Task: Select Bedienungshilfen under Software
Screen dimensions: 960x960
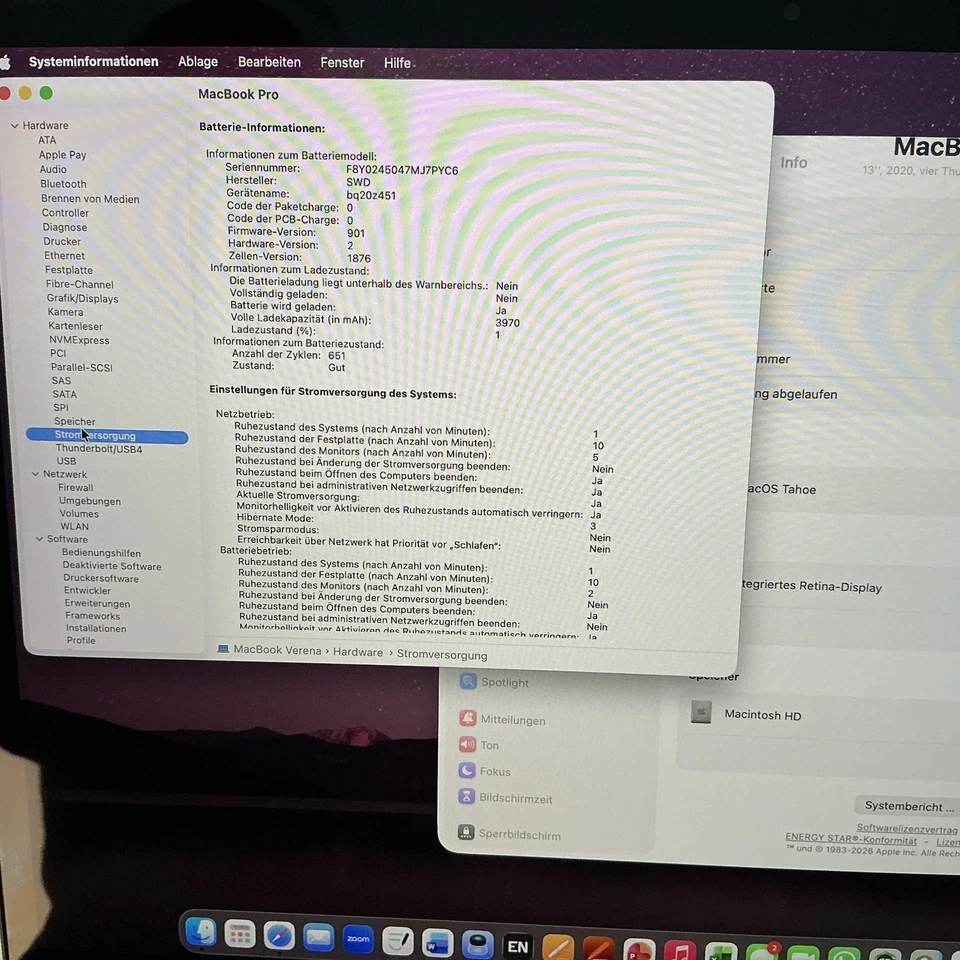Action: pyautogui.click(x=101, y=553)
